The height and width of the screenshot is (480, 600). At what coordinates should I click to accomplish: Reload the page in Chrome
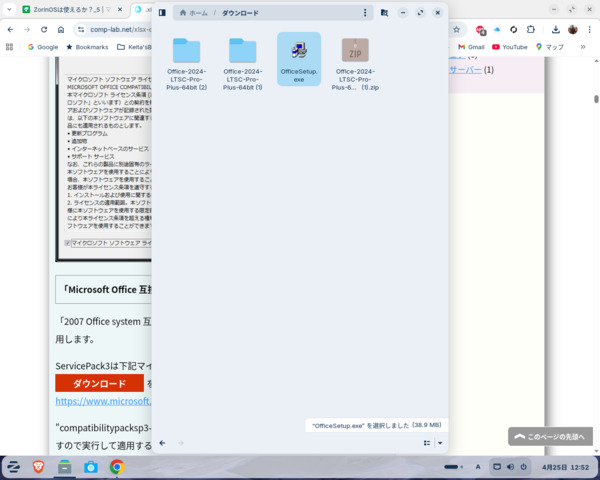(x=44, y=29)
